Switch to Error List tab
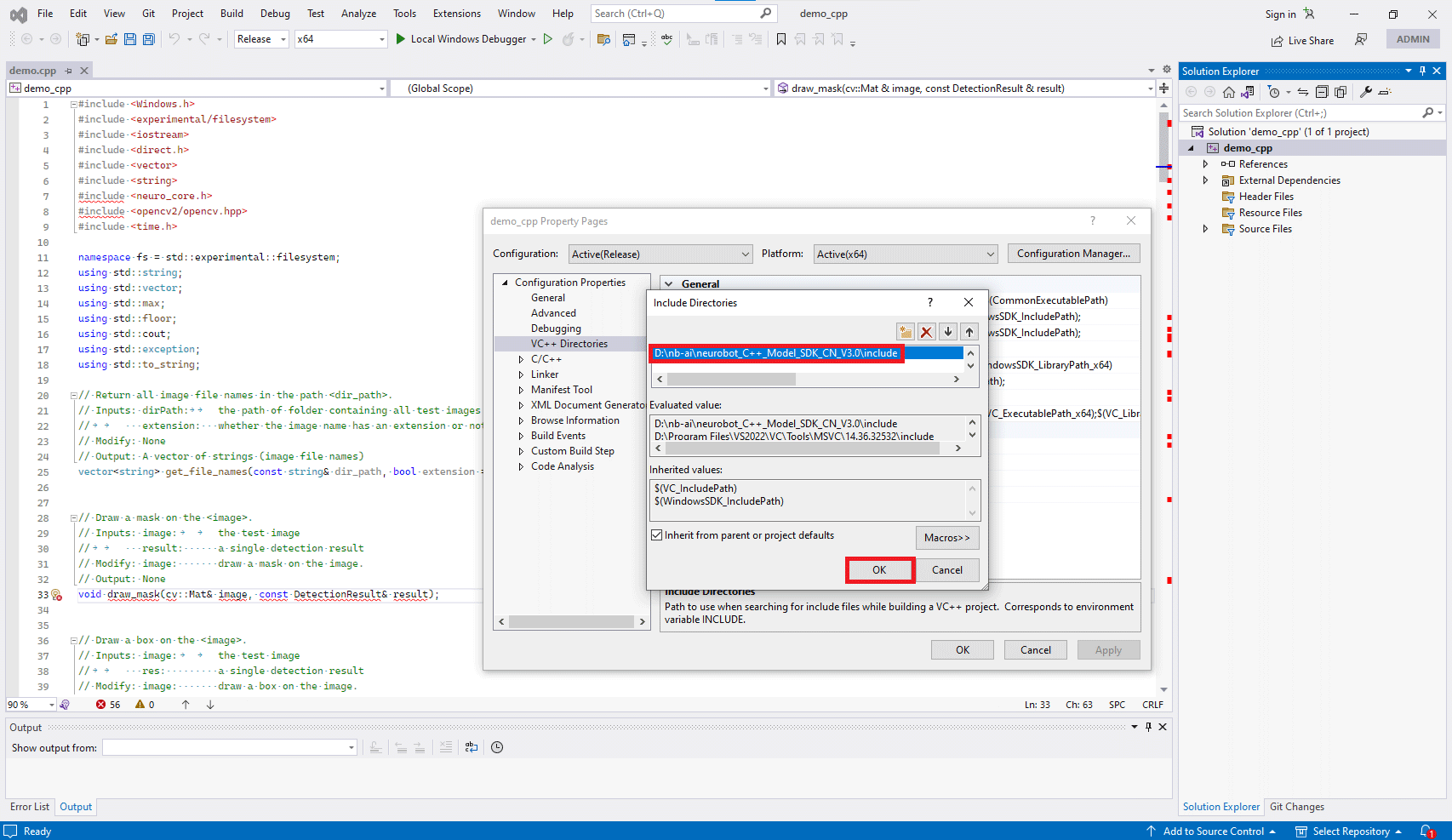The width and height of the screenshot is (1452, 840). point(30,807)
